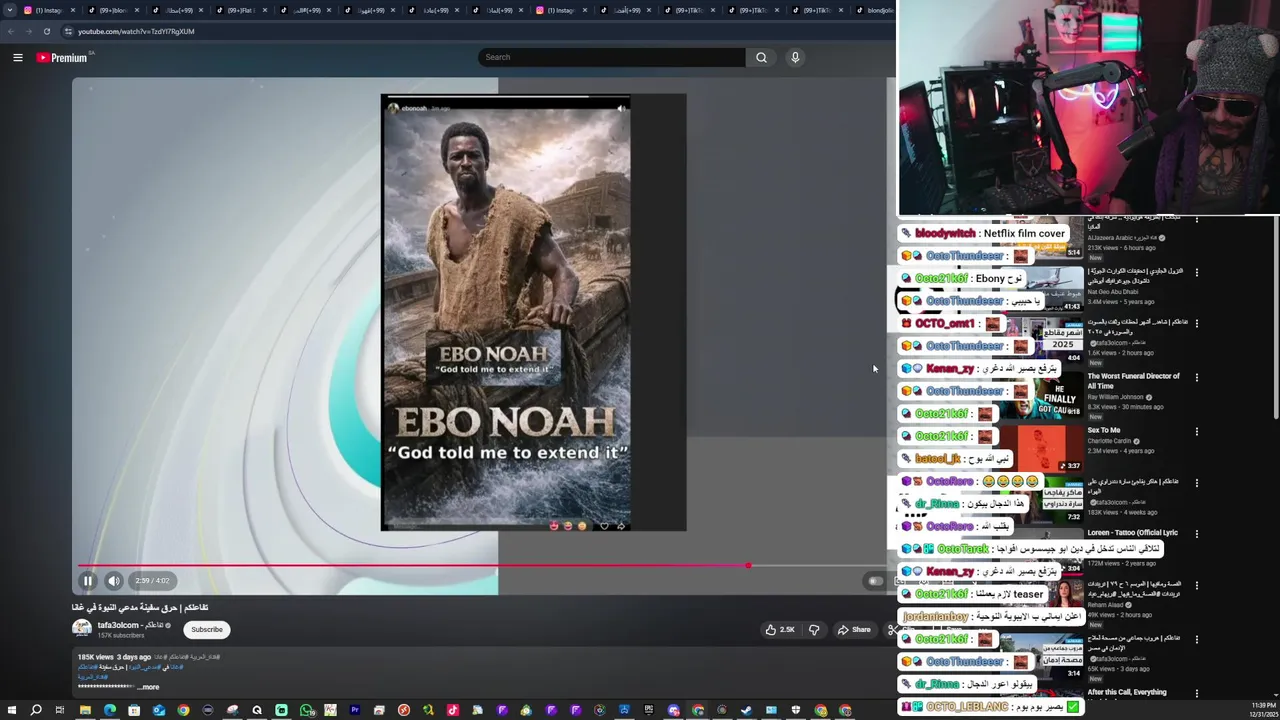Viewport: 1280px width, 720px height.
Task: Reload the YouTube page
Action: coord(46,31)
